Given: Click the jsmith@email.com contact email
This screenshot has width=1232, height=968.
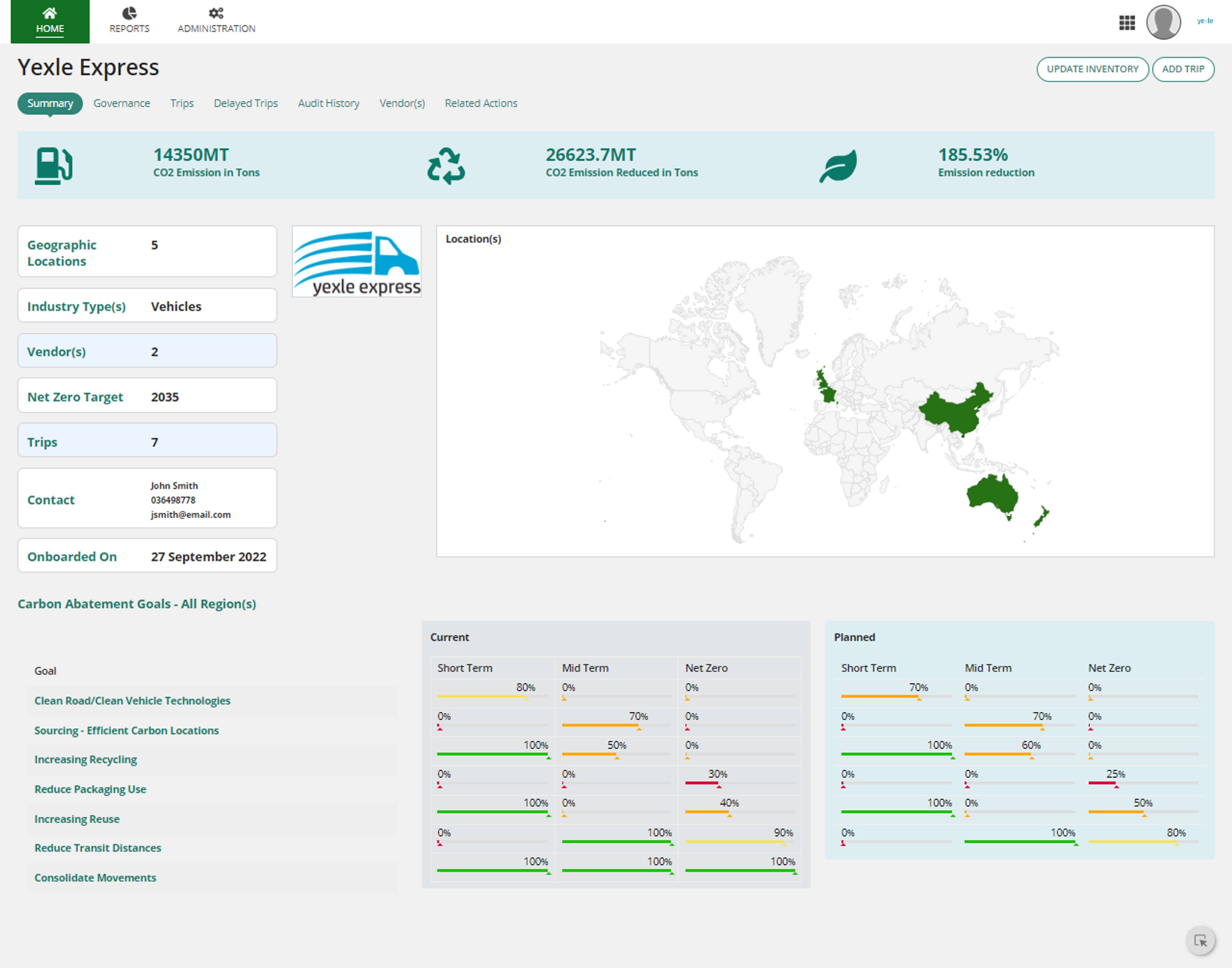Looking at the screenshot, I should pos(191,514).
